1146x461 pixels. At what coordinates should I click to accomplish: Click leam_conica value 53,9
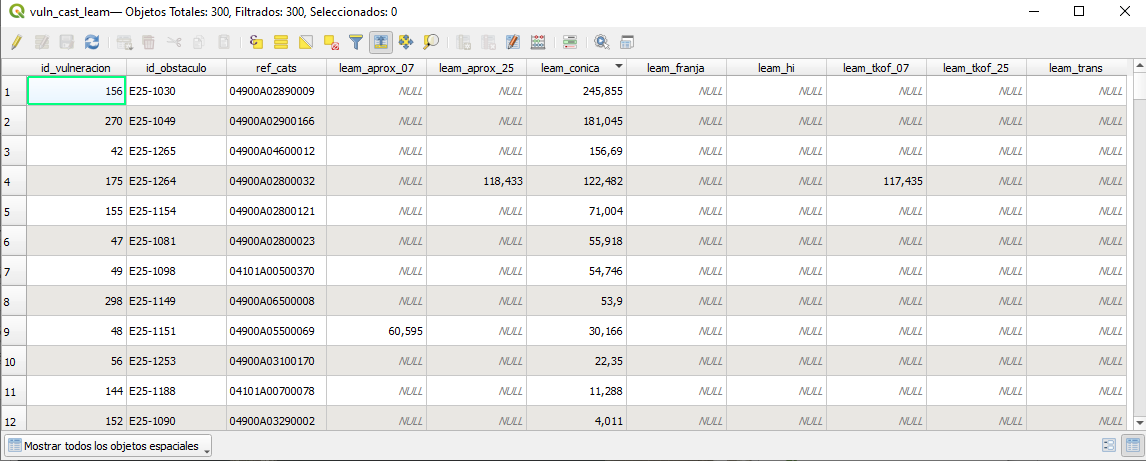pyautogui.click(x=577, y=301)
